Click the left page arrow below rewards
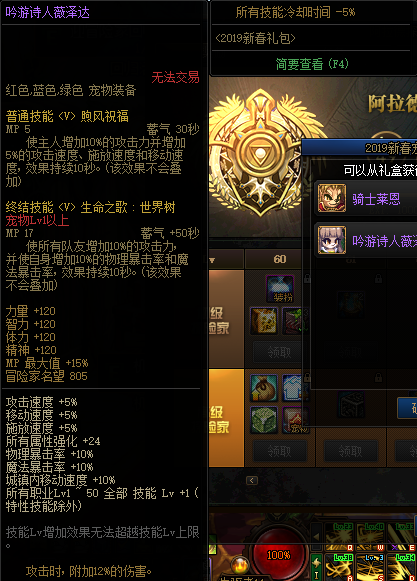 pos(252,481)
